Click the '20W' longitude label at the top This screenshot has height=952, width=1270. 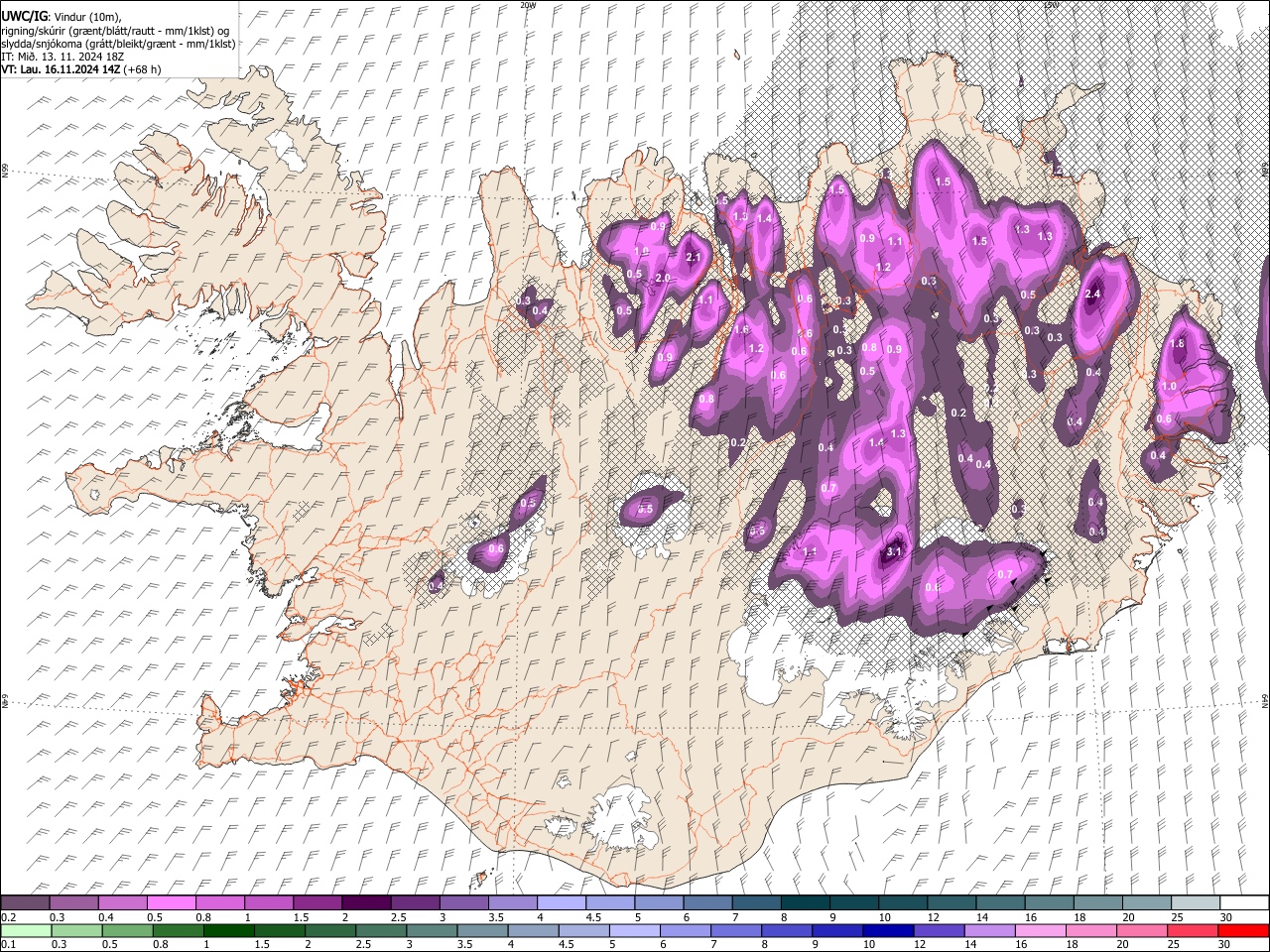(527, 5)
